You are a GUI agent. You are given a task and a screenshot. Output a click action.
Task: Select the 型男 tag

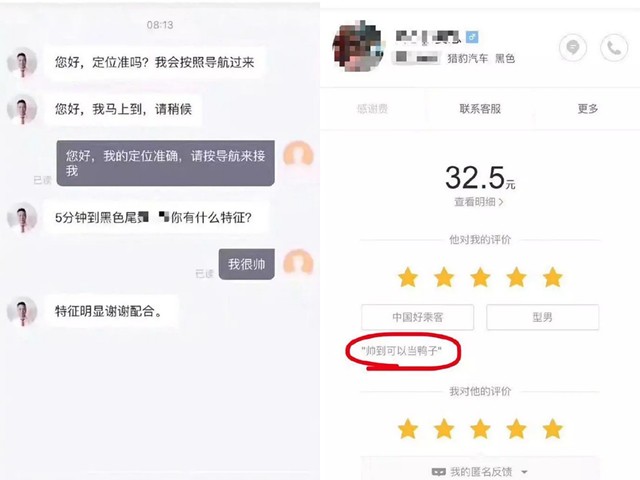[x=542, y=317]
